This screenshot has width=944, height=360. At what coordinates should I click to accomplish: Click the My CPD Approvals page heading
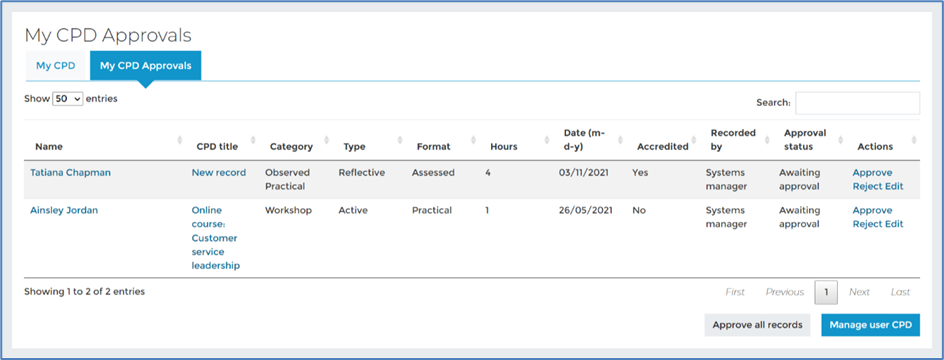coord(108,36)
